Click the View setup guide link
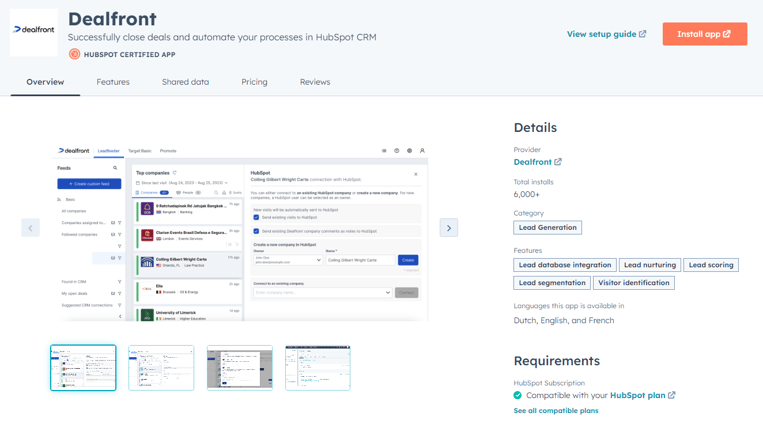Image resolution: width=763 pixels, height=424 pixels. tap(606, 34)
